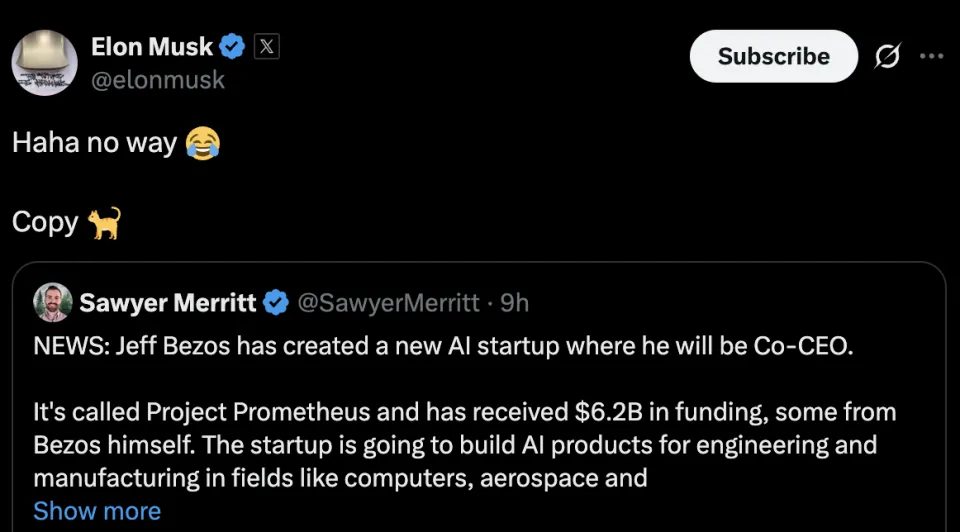
Task: Open the three-dot more options menu
Action: (x=931, y=56)
